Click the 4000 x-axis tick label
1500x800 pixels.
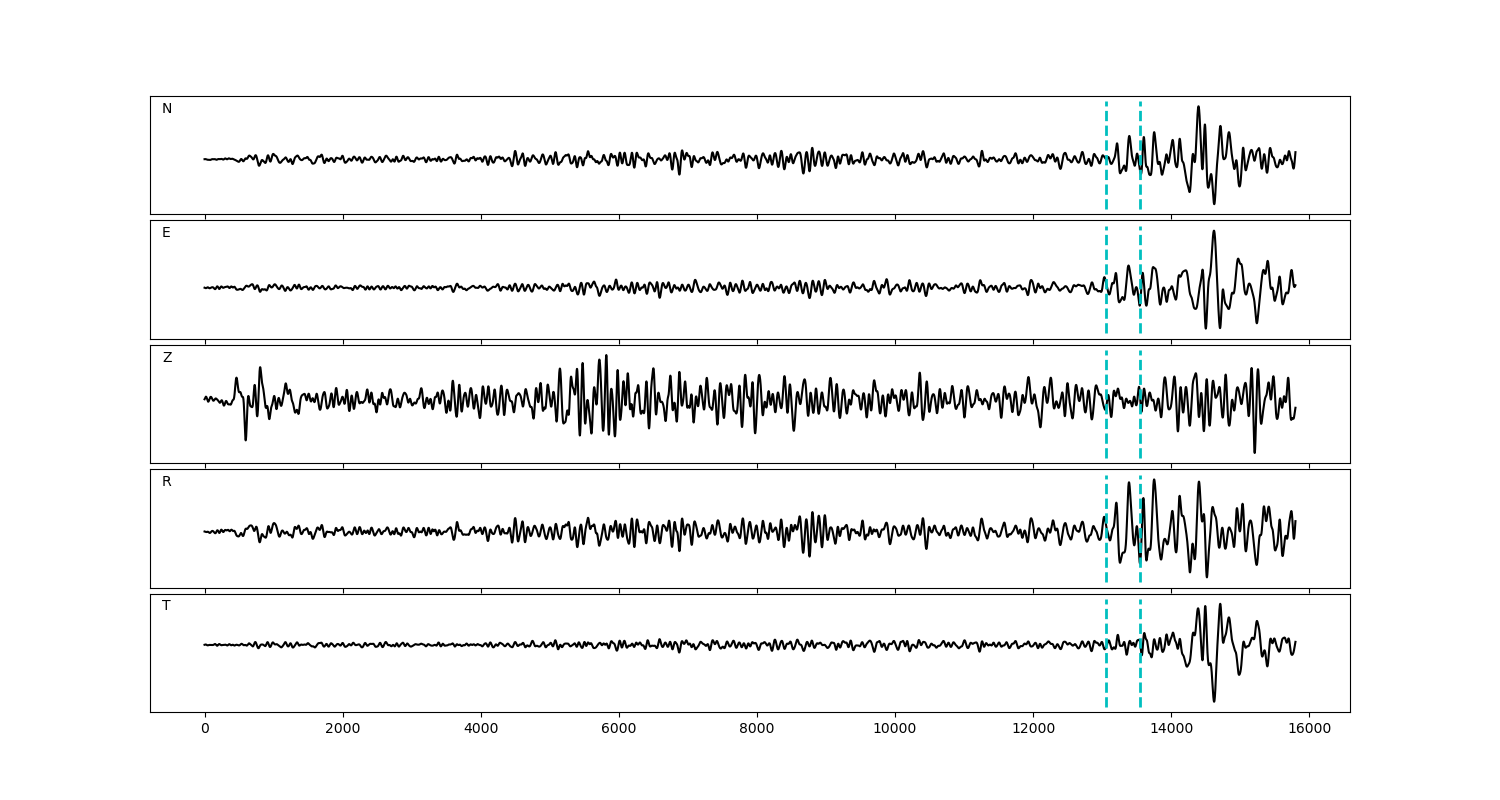(x=481, y=730)
